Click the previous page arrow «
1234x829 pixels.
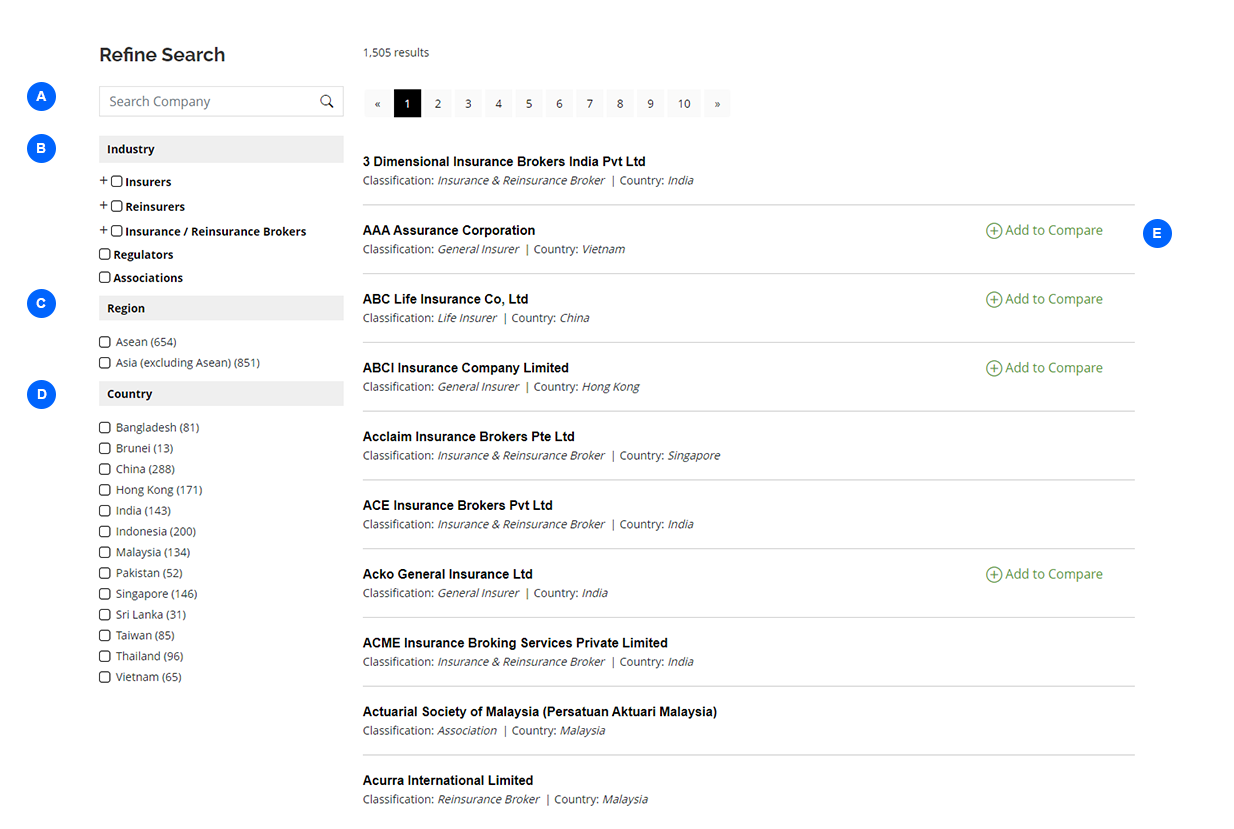(377, 103)
